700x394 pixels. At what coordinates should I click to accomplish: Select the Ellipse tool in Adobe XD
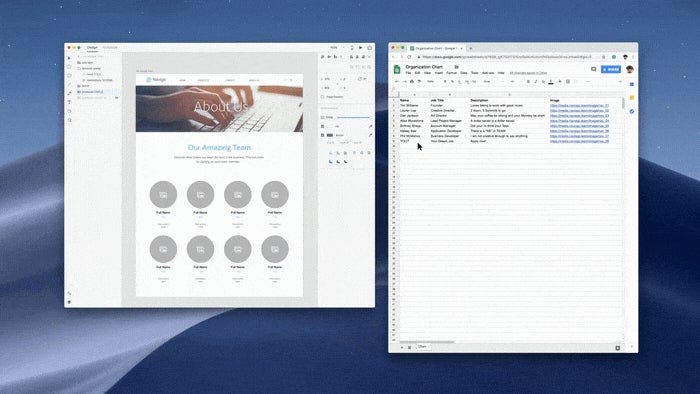[69, 76]
